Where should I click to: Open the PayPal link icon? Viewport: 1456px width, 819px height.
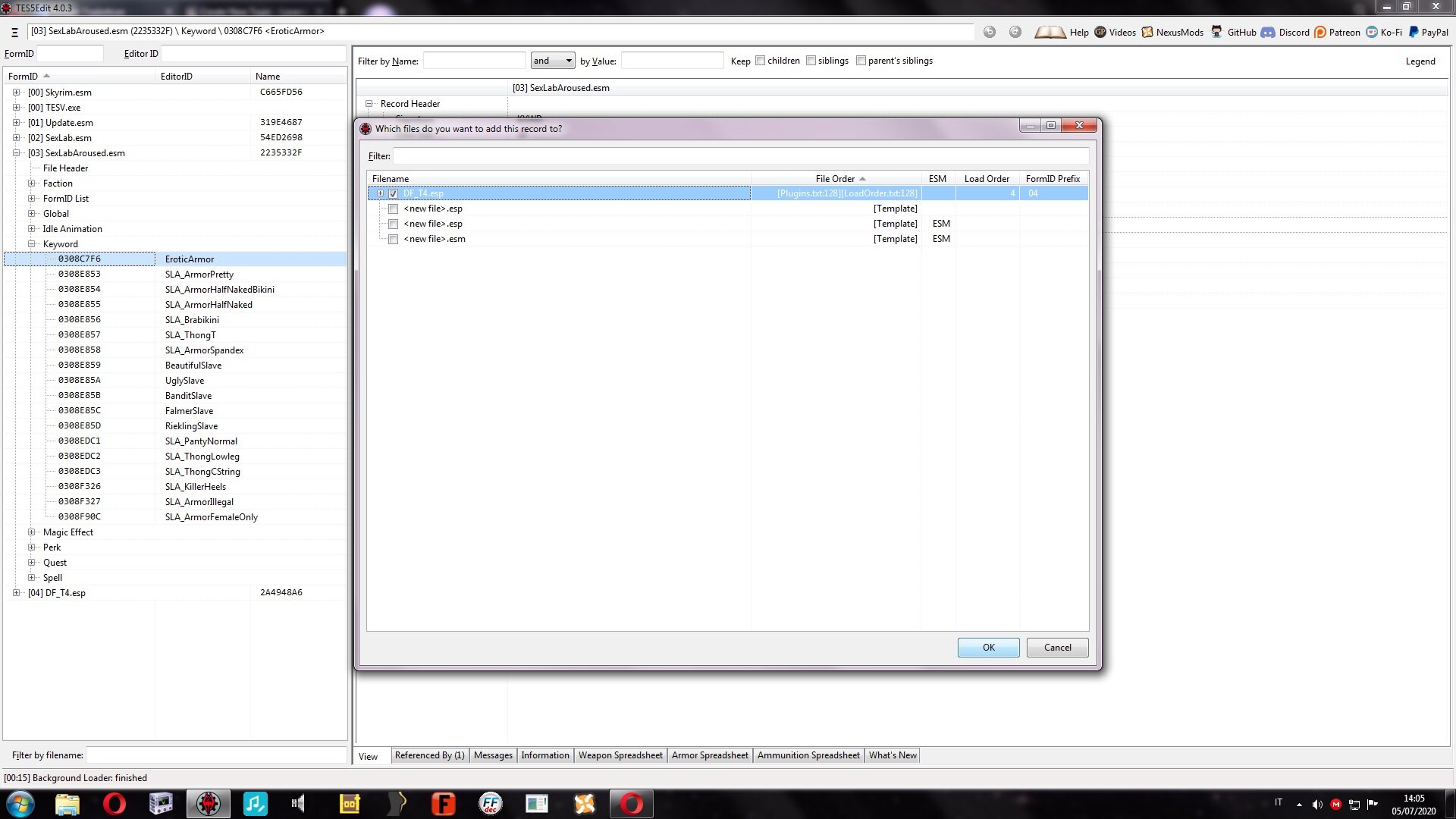(1414, 32)
